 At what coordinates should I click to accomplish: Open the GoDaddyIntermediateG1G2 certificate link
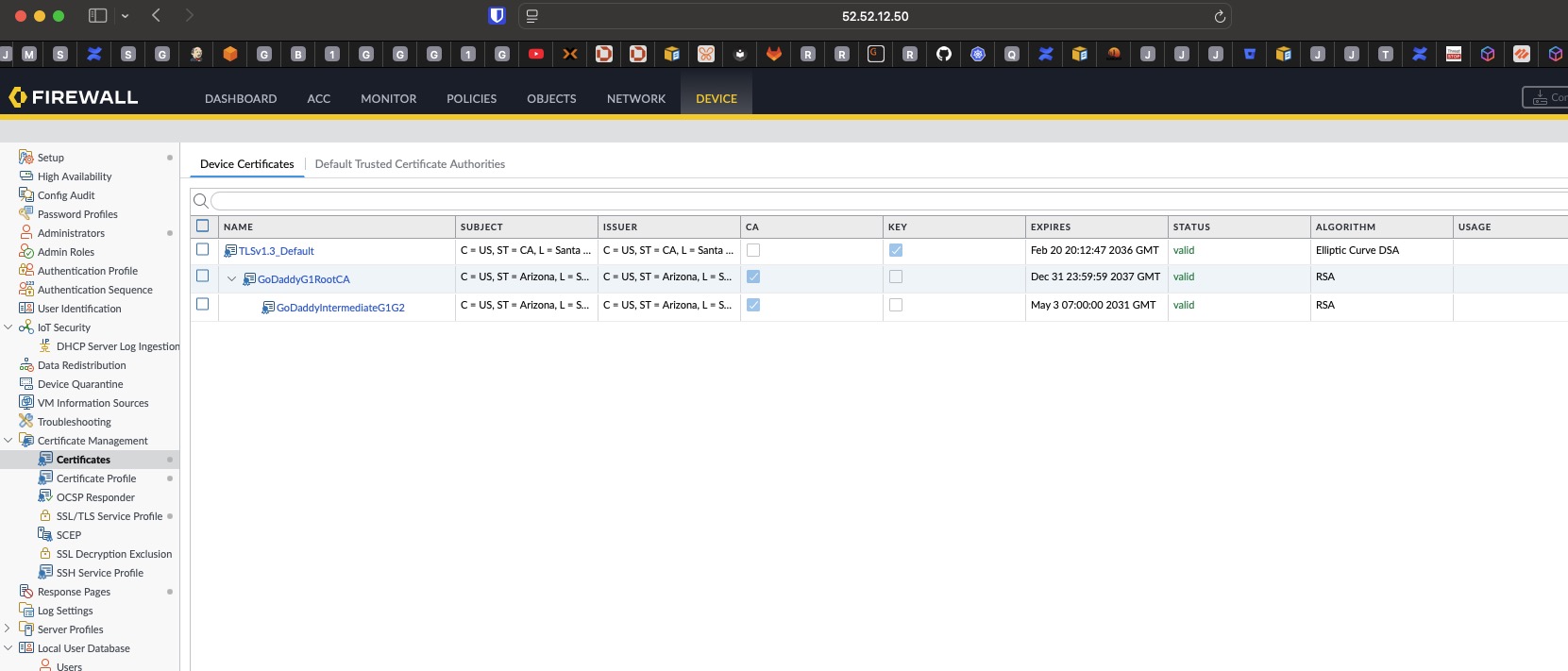point(340,308)
